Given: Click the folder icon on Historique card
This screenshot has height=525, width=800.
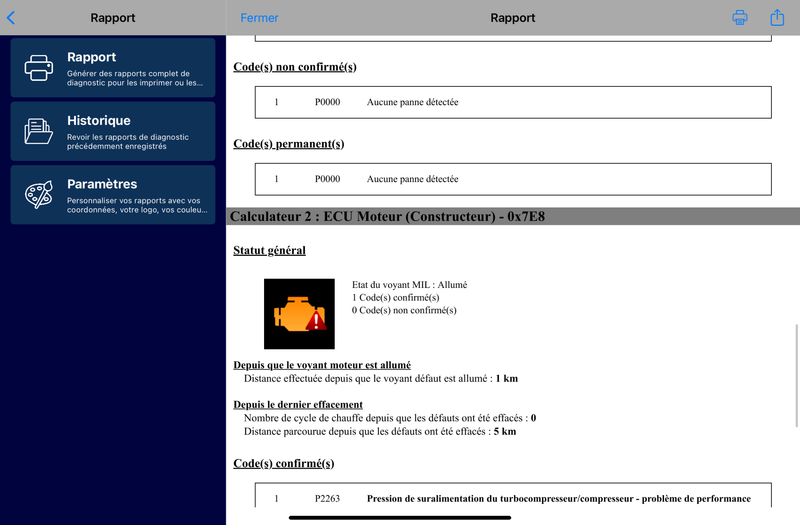Looking at the screenshot, I should (39, 131).
